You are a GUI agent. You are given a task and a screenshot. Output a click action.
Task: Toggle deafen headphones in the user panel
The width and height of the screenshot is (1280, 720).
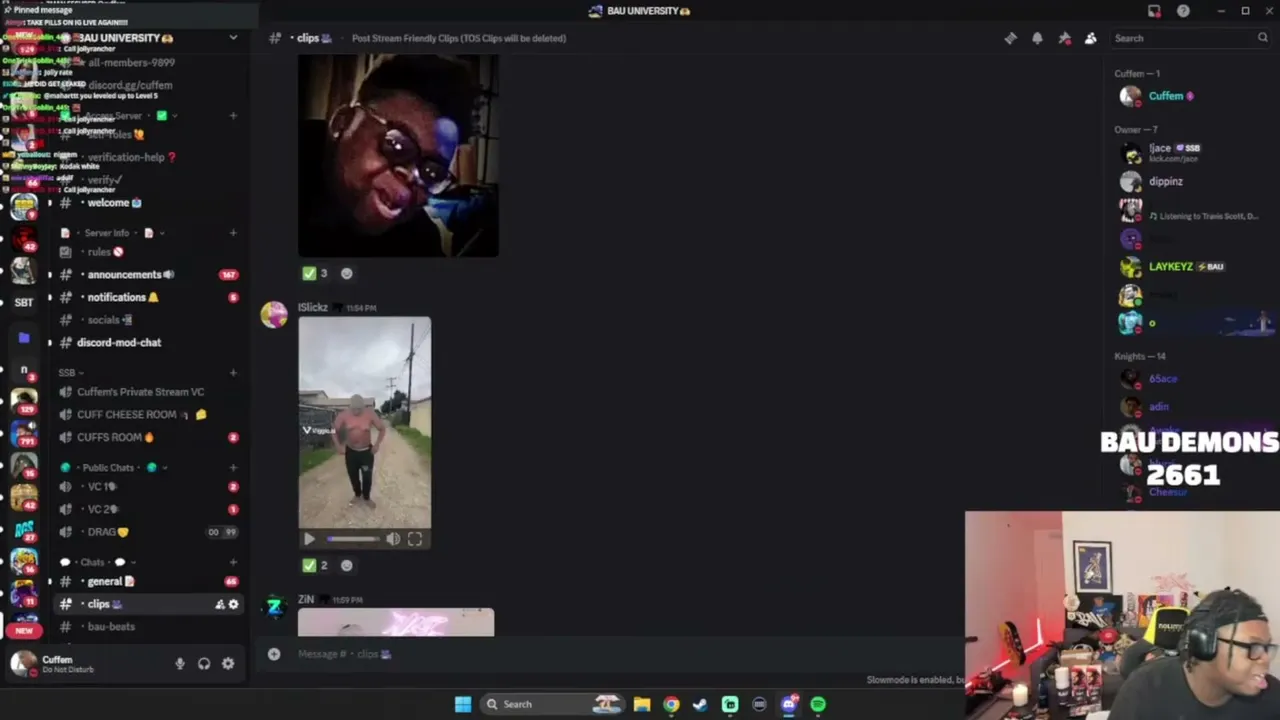coord(204,663)
